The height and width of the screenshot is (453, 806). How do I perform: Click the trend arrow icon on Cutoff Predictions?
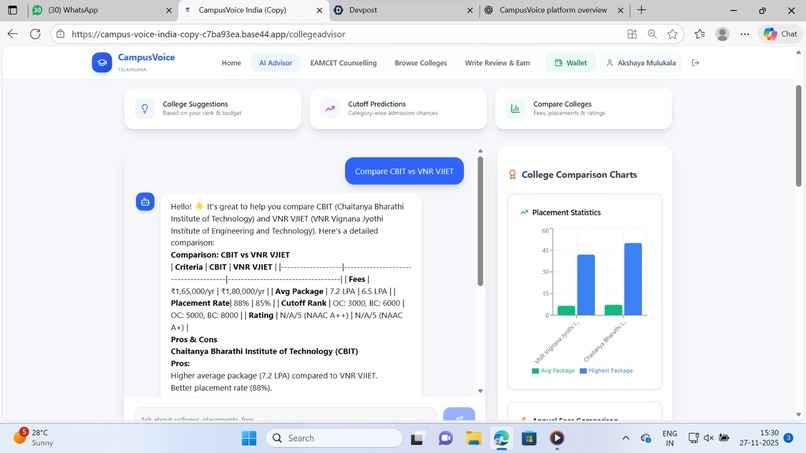pos(330,108)
